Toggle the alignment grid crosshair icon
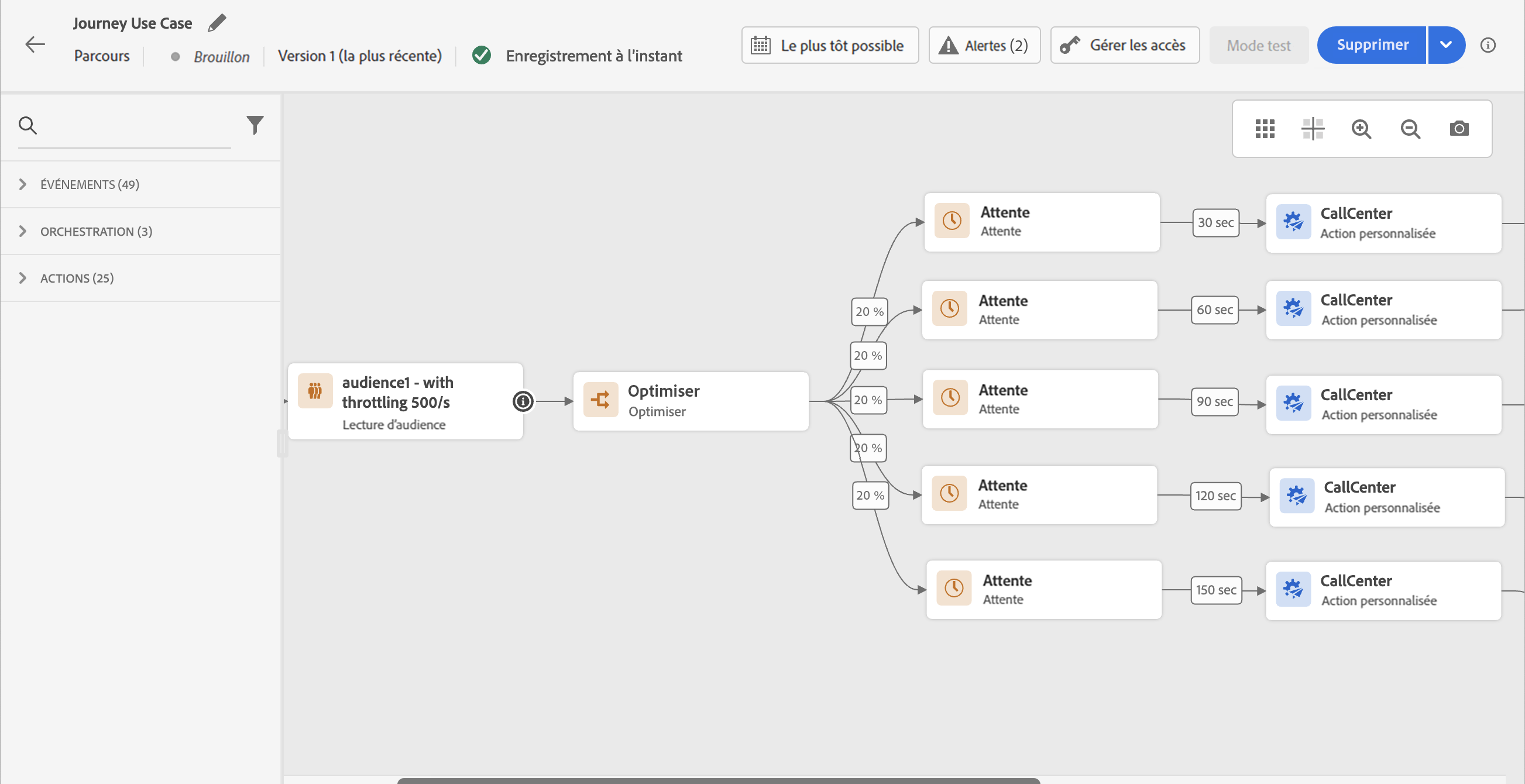 1313,128
